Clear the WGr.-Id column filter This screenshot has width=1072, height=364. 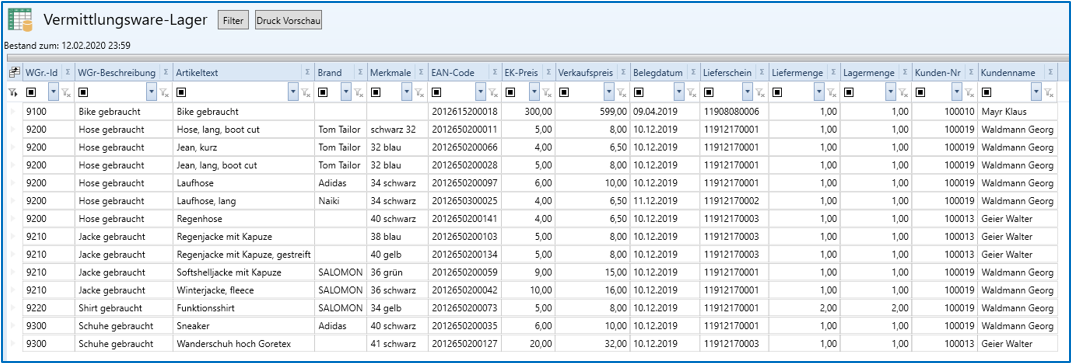pyautogui.click(x=67, y=92)
